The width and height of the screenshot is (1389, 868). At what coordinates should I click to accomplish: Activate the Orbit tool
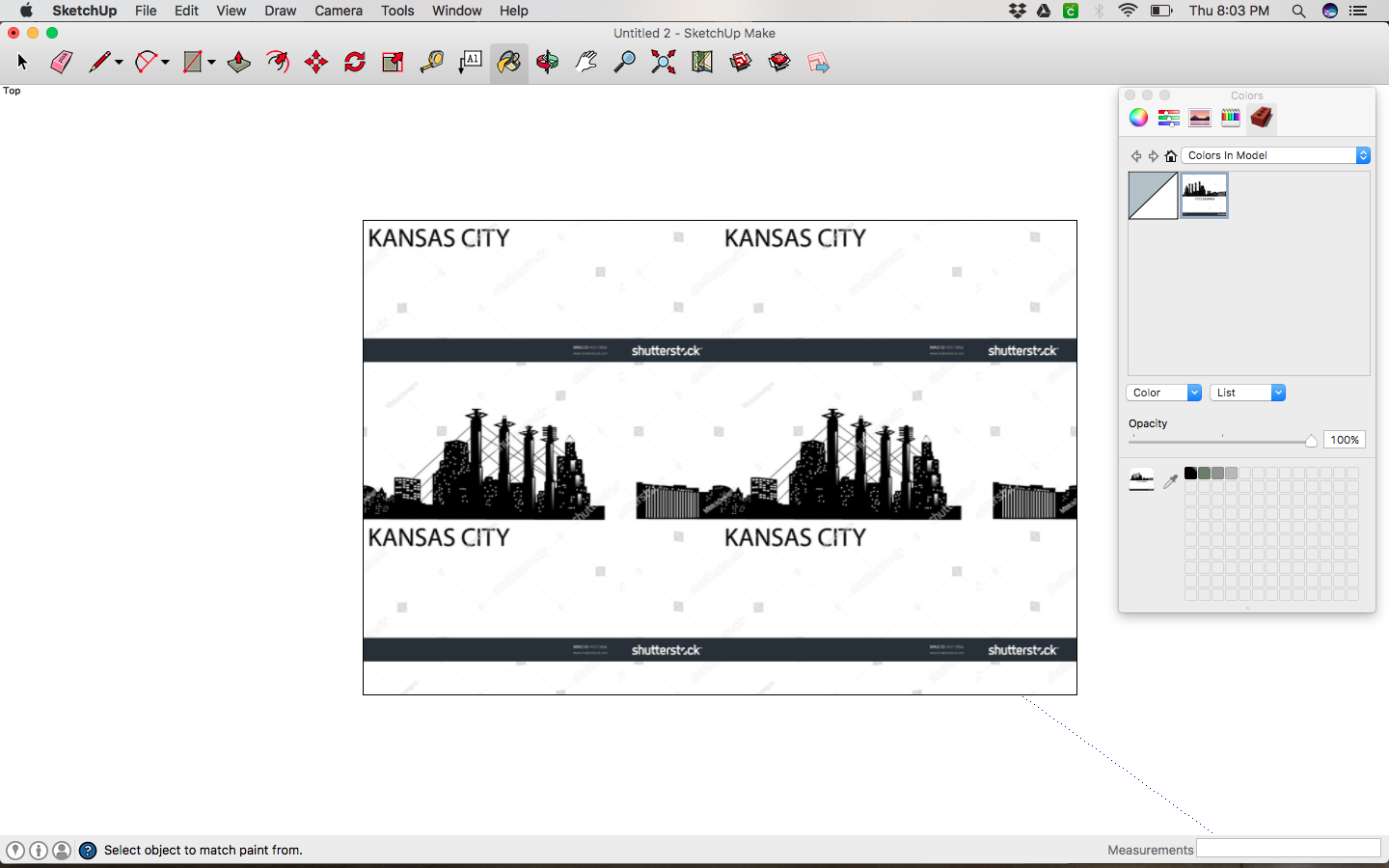click(x=548, y=63)
